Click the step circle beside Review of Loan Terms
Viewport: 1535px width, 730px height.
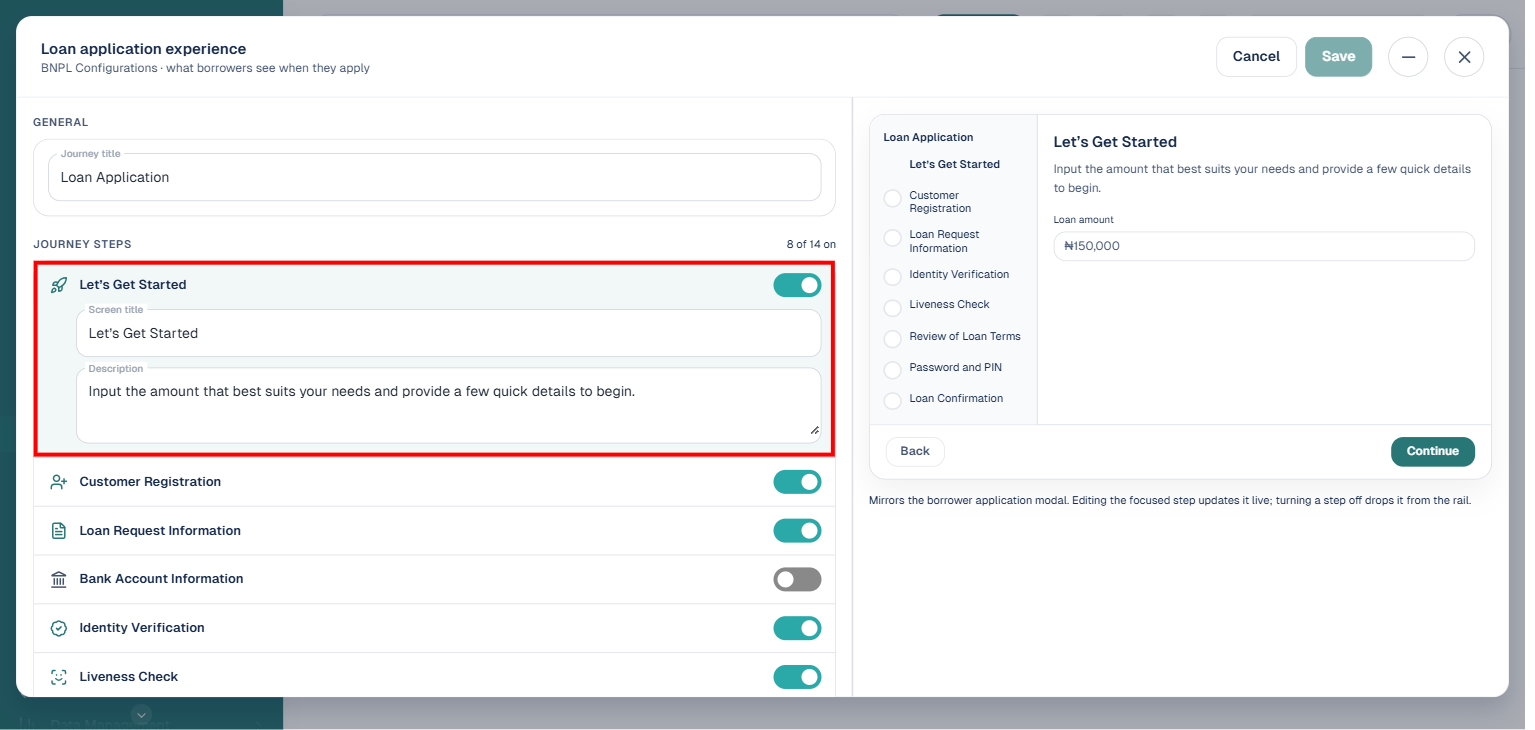click(893, 338)
